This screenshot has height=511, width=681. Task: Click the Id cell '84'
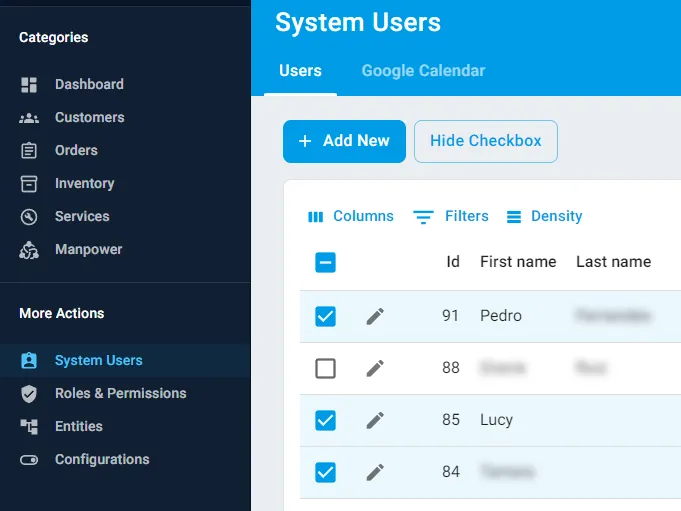[451, 472]
